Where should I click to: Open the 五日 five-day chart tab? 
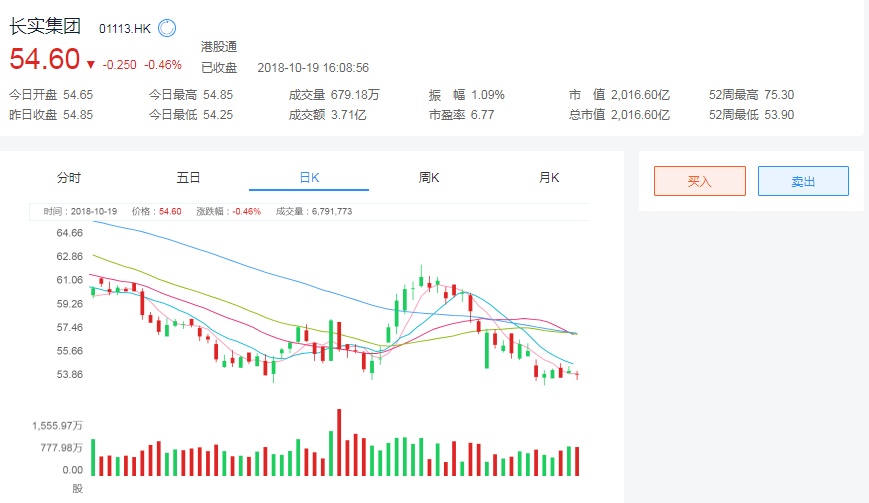(x=188, y=178)
